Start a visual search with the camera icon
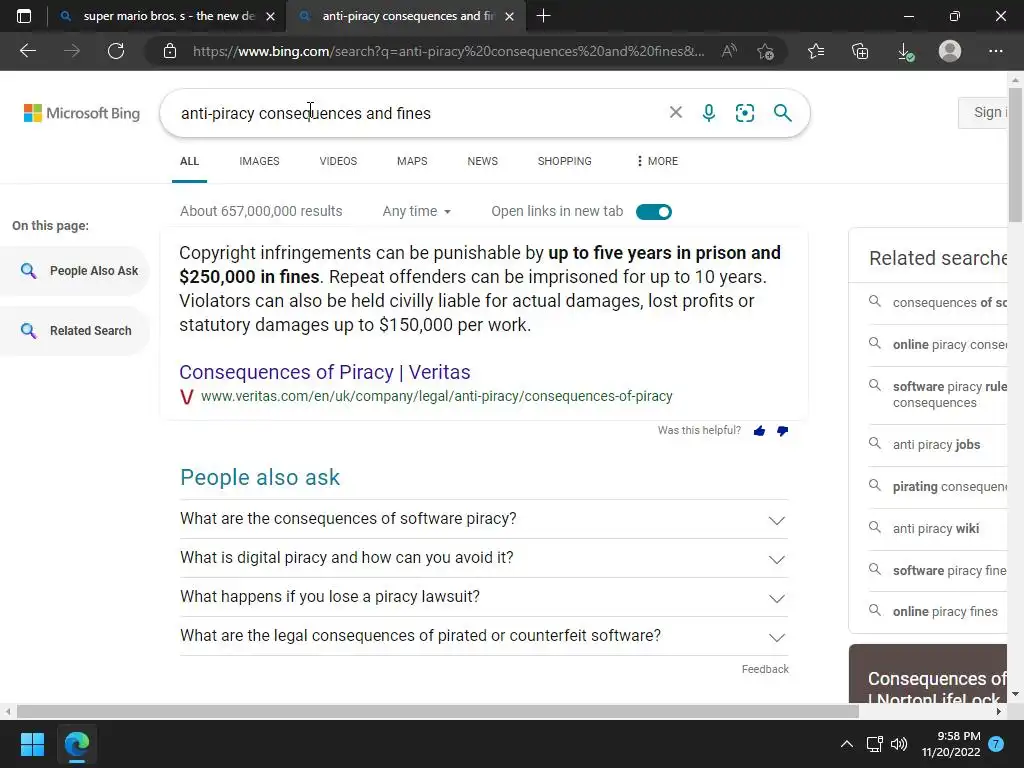 pyautogui.click(x=744, y=113)
